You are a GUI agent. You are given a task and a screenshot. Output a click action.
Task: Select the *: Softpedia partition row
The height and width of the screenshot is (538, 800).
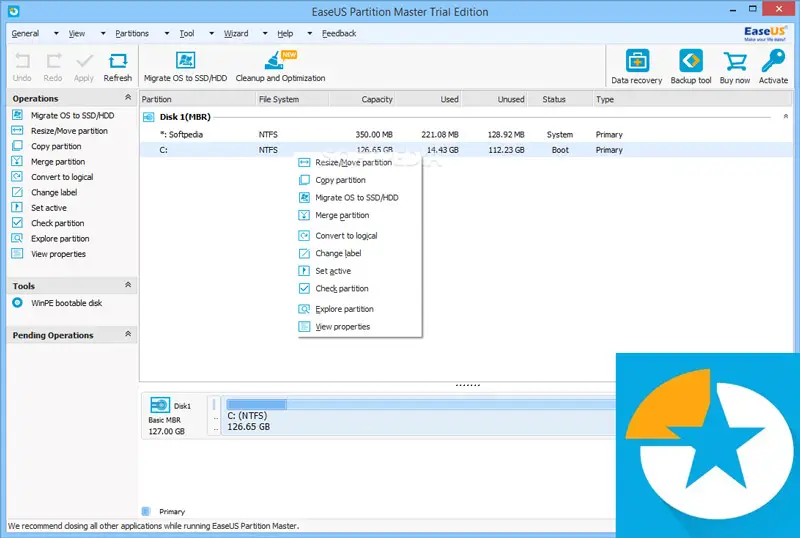coord(466,134)
